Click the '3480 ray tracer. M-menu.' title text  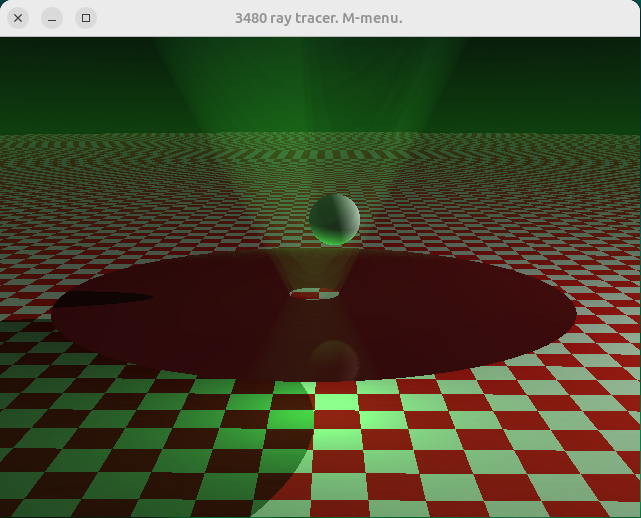tap(318, 18)
